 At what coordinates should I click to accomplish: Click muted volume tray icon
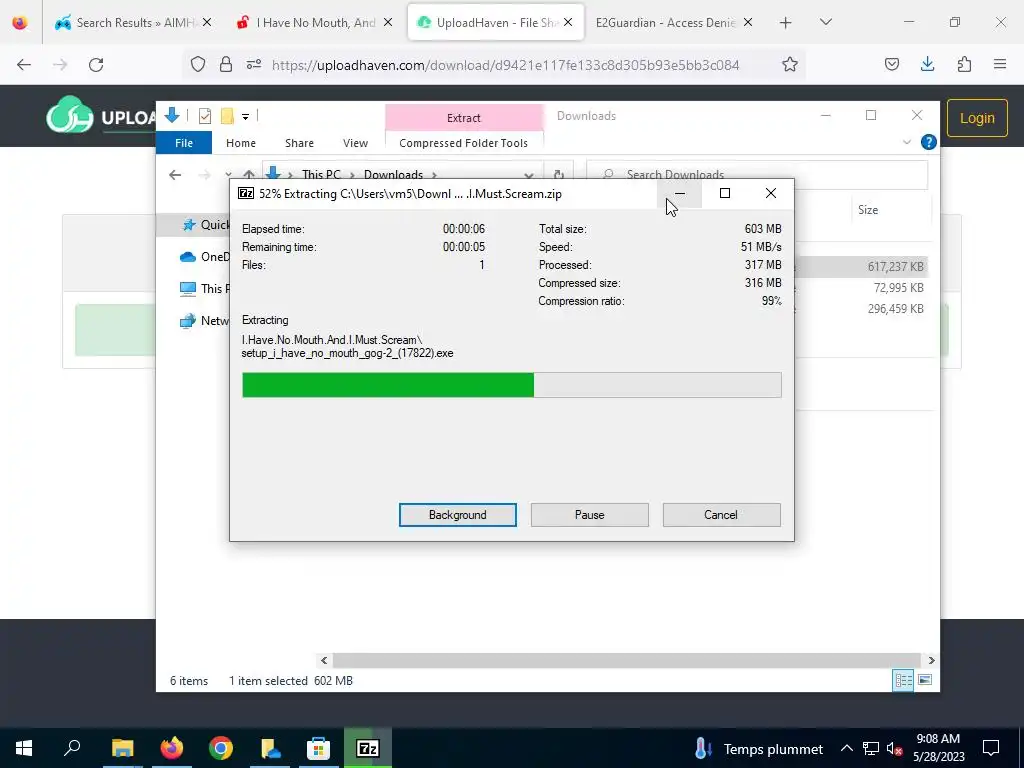pyautogui.click(x=895, y=748)
